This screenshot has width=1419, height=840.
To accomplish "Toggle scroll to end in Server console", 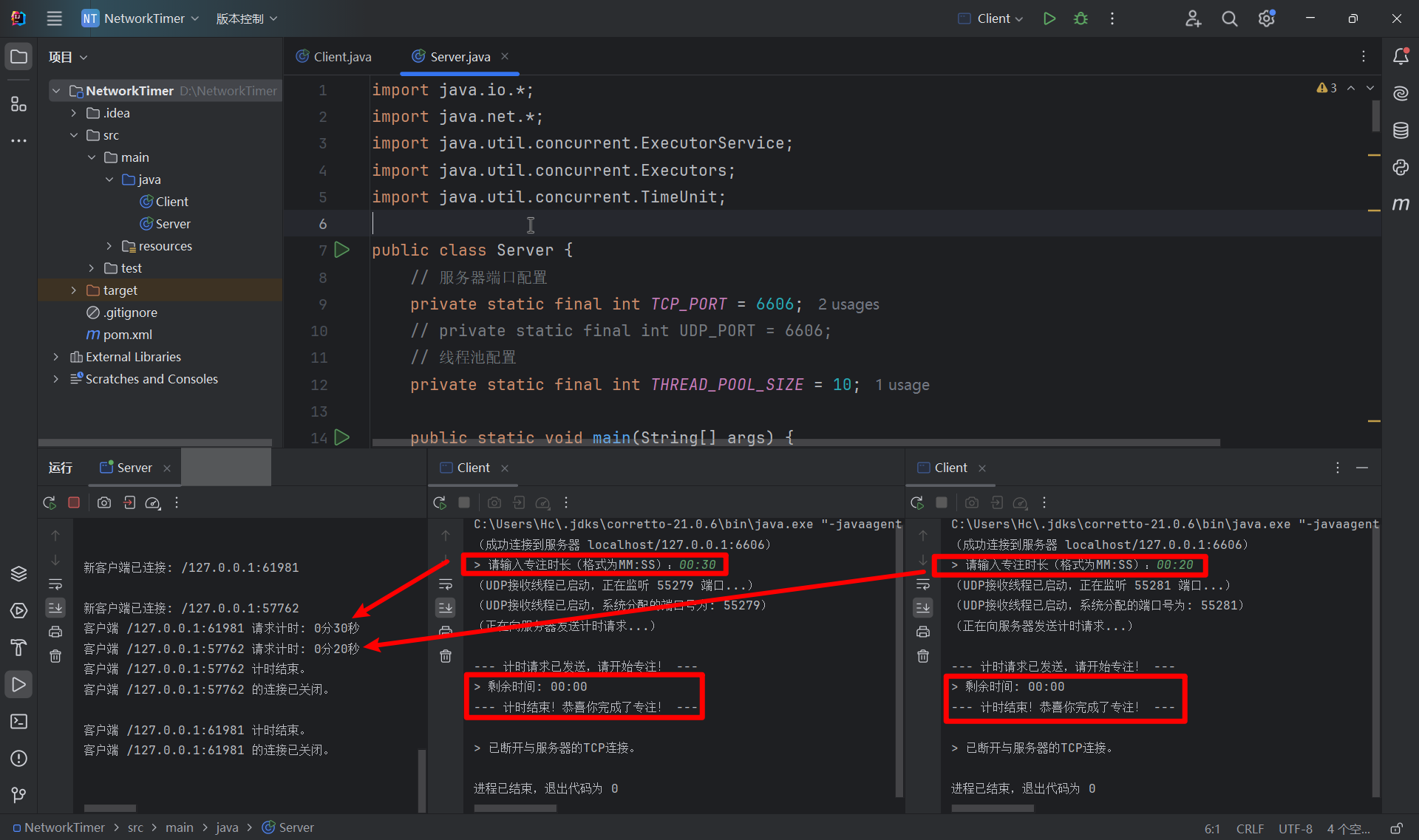I will [55, 607].
